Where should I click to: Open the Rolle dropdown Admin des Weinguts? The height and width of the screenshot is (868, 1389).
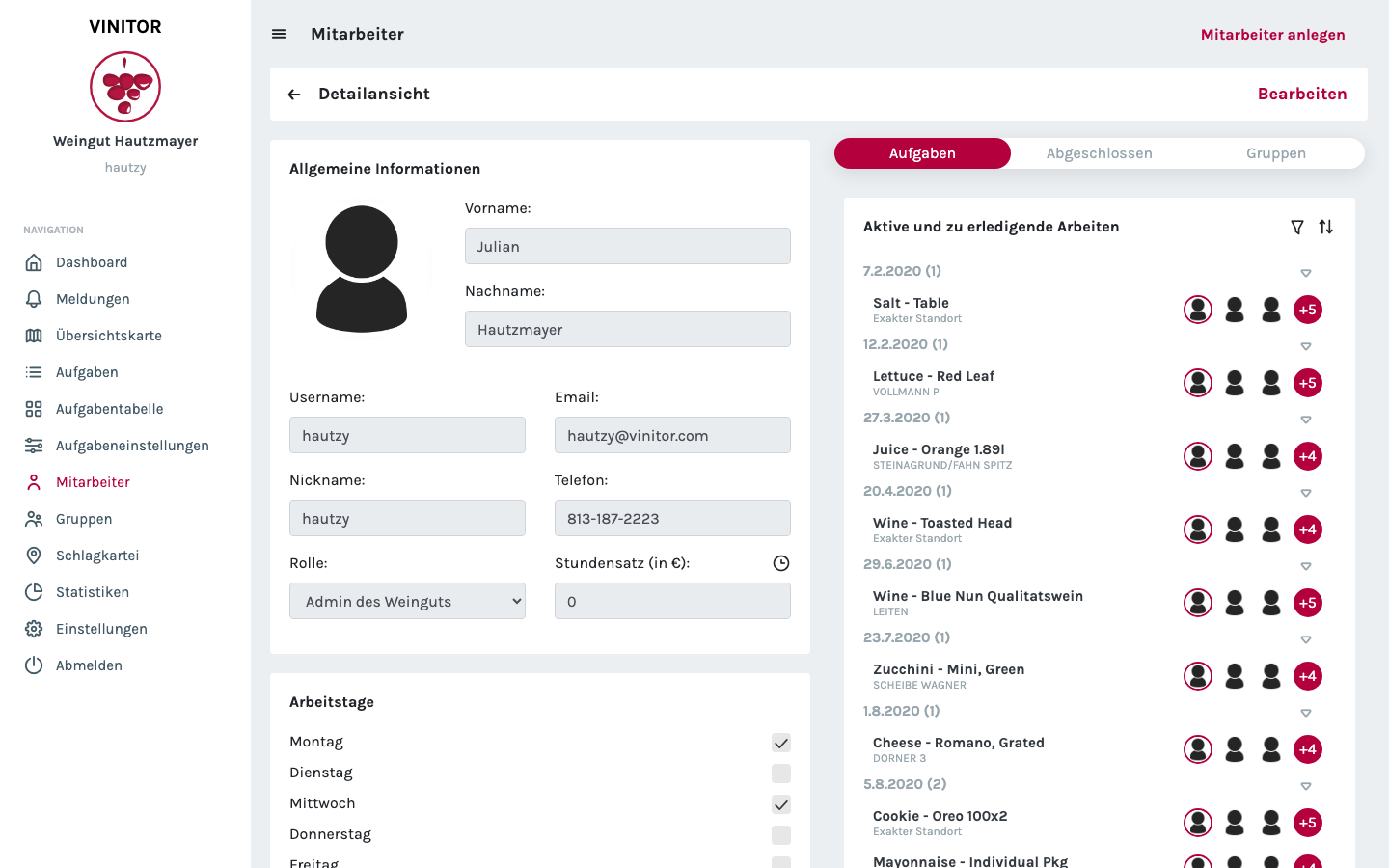click(407, 601)
